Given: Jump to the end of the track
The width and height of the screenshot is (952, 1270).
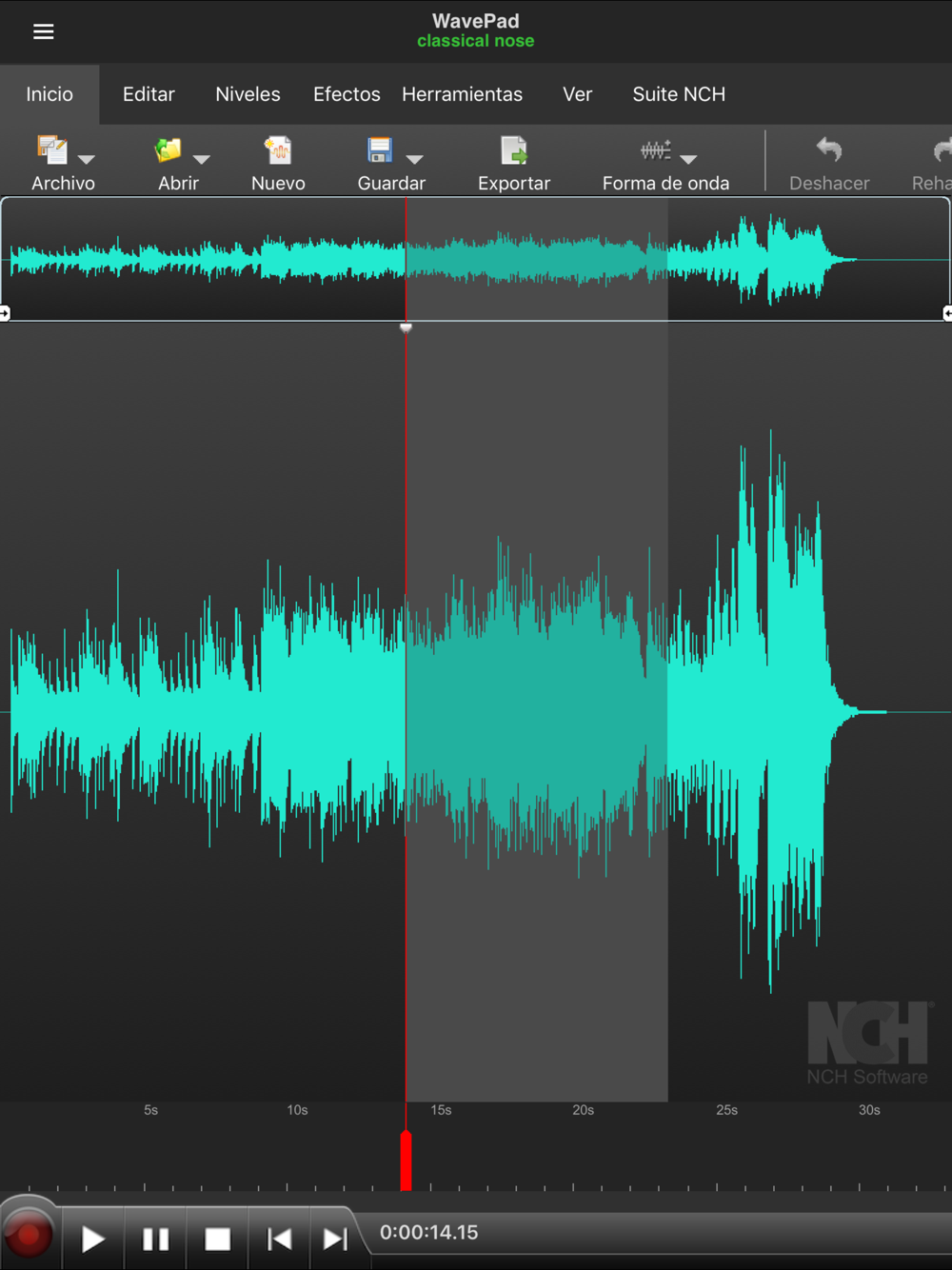Looking at the screenshot, I should [x=335, y=1239].
